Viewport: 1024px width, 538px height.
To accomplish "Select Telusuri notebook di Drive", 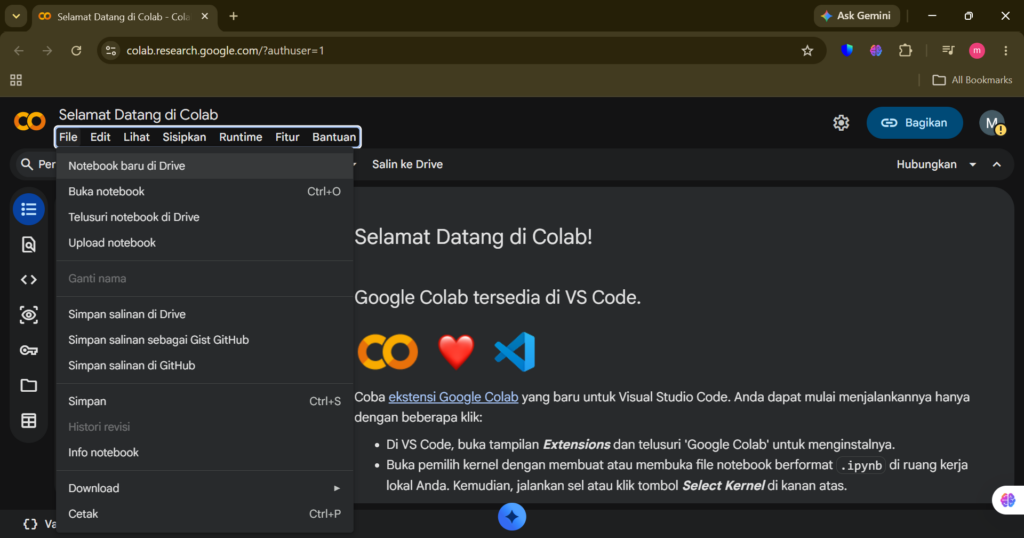I will 204,217.
